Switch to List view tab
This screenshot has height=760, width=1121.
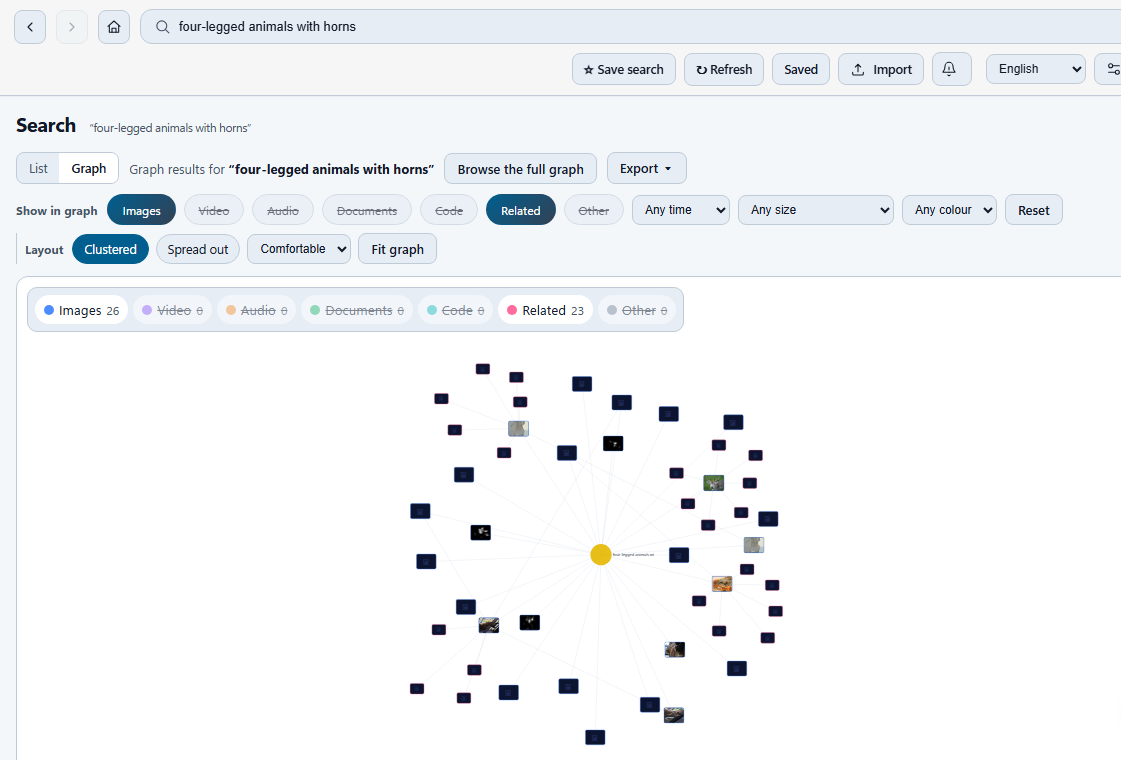[x=39, y=169]
